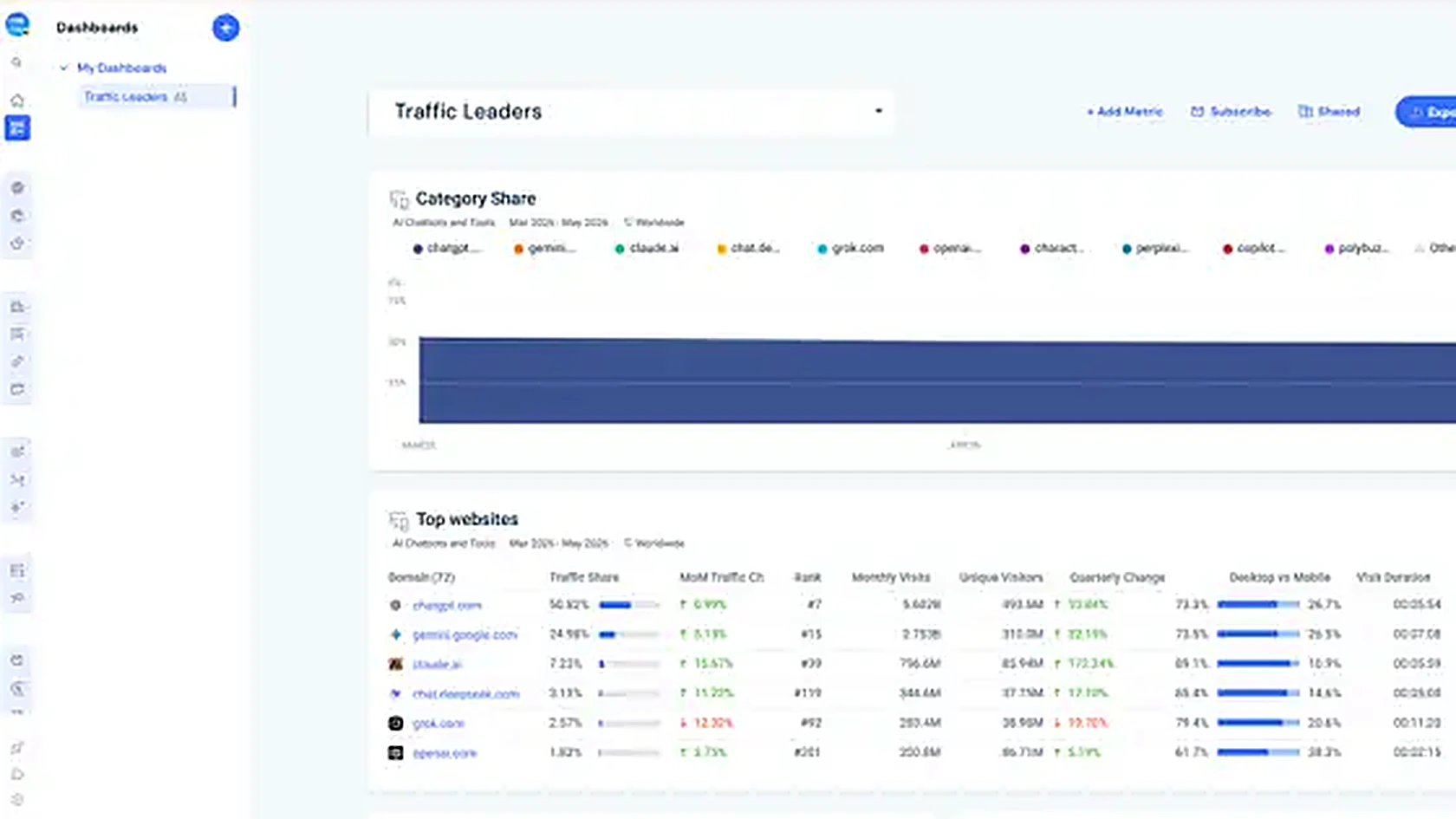The height and width of the screenshot is (819, 1456).
Task: Click the Shared button
Action: (1329, 112)
